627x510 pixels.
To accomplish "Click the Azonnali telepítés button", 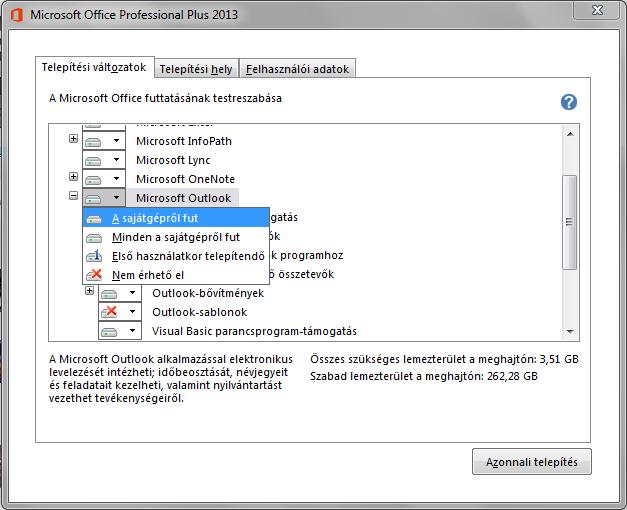I will click(x=531, y=462).
